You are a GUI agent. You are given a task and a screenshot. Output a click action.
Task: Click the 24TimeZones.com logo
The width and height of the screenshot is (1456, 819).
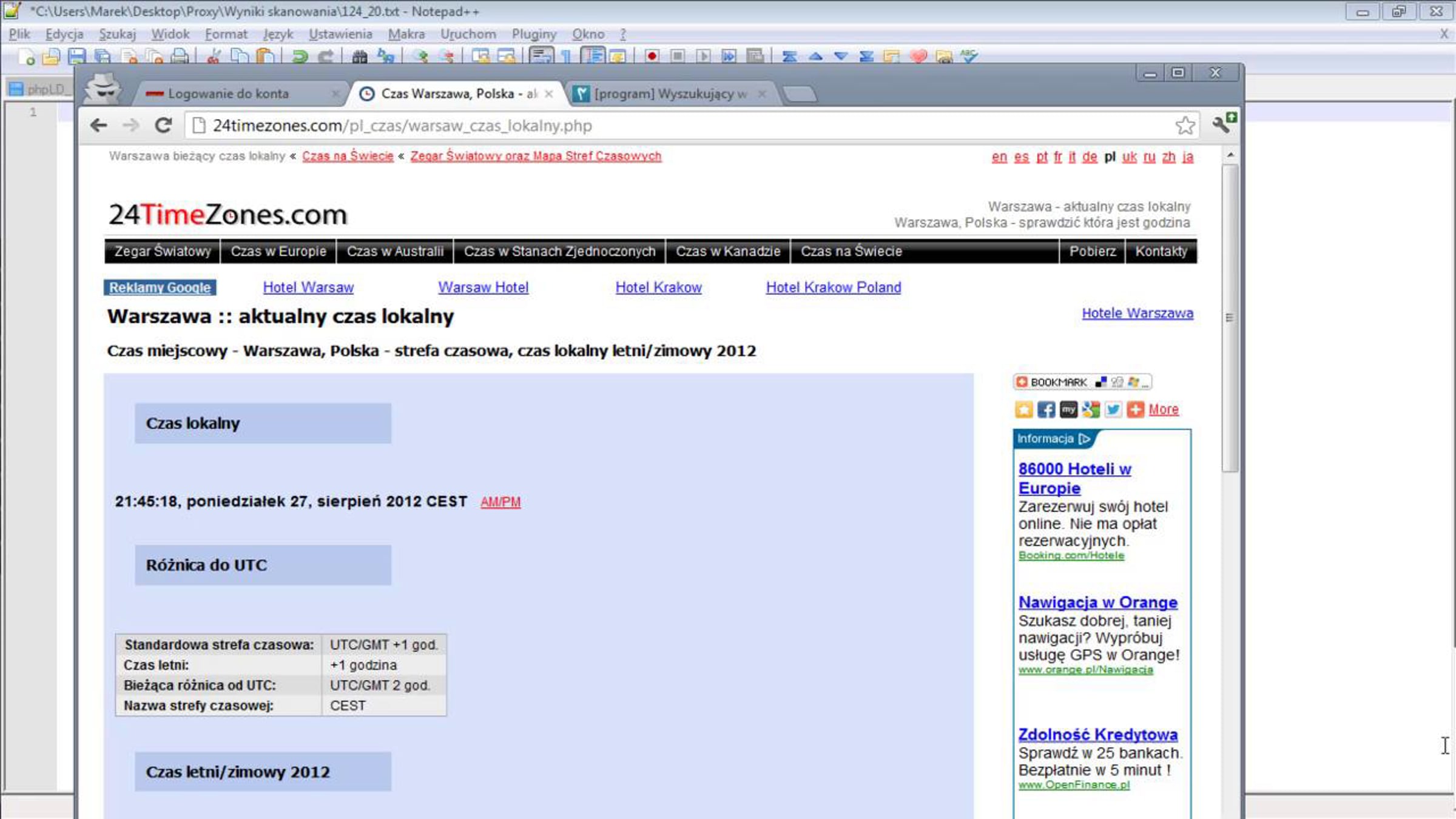pyautogui.click(x=227, y=215)
